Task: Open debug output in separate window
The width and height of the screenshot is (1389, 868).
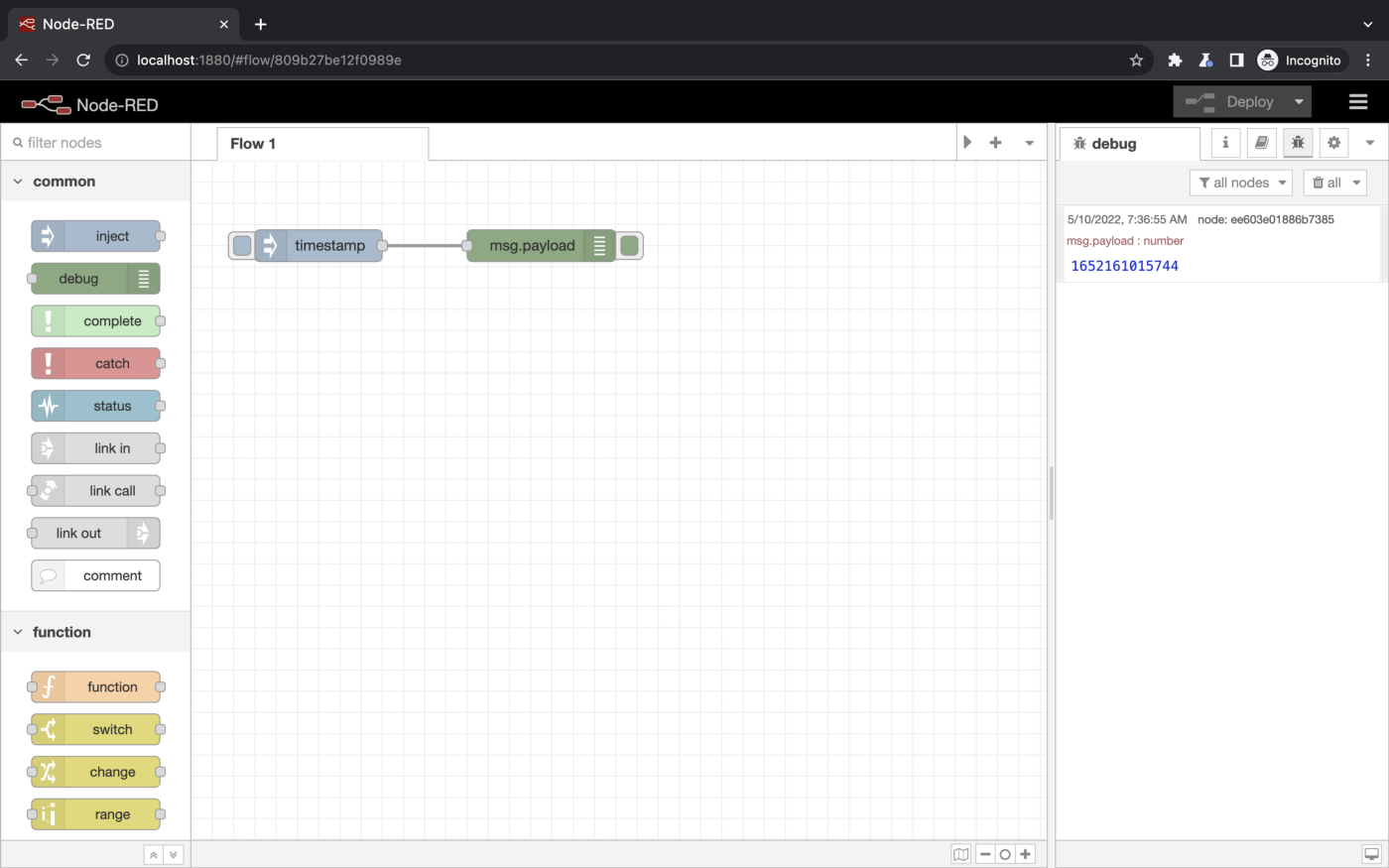Action: [x=1371, y=854]
